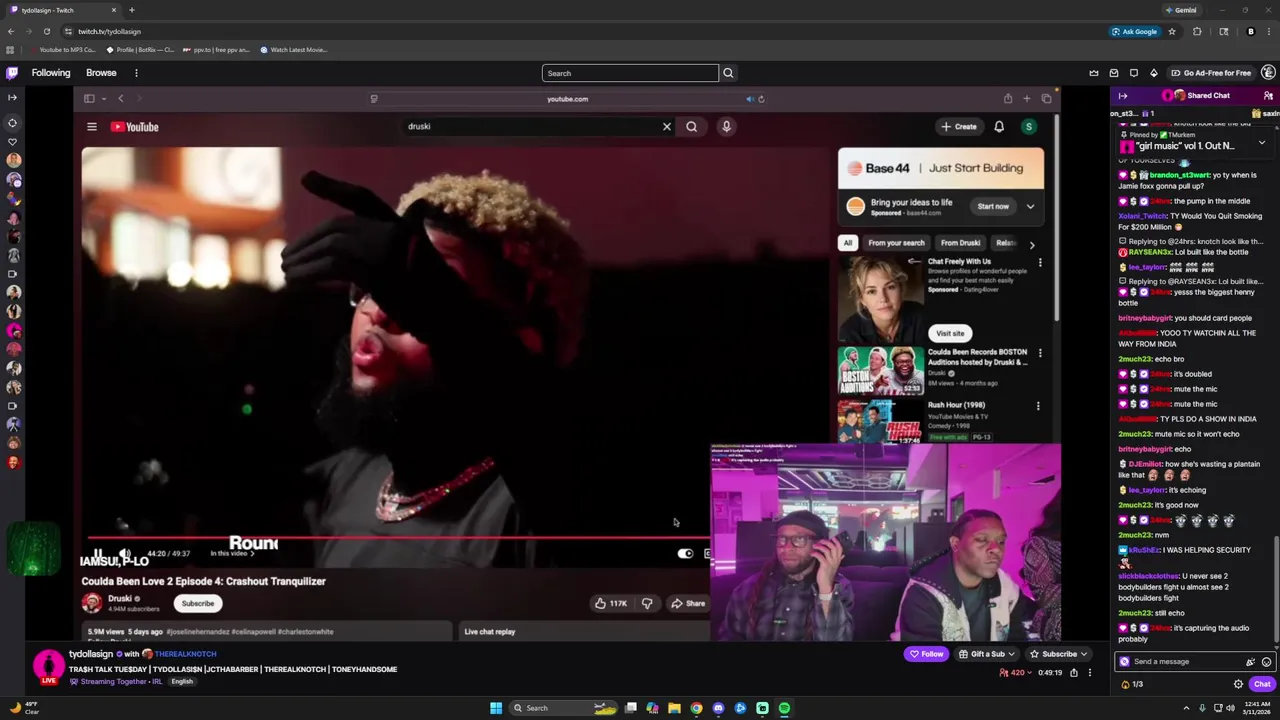
Task: Click the Follow button
Action: click(x=926, y=654)
